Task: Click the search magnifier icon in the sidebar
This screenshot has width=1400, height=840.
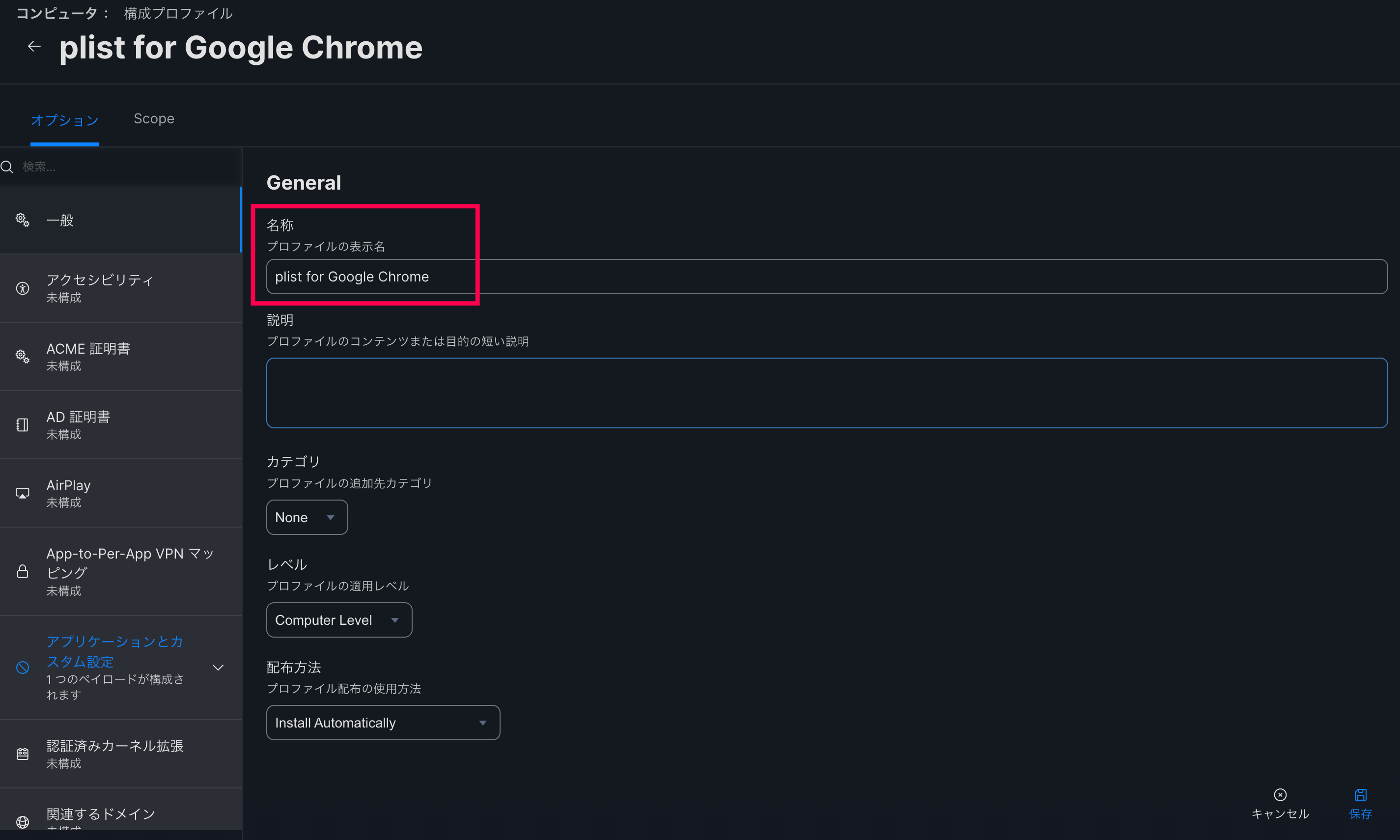Action: click(x=7, y=167)
